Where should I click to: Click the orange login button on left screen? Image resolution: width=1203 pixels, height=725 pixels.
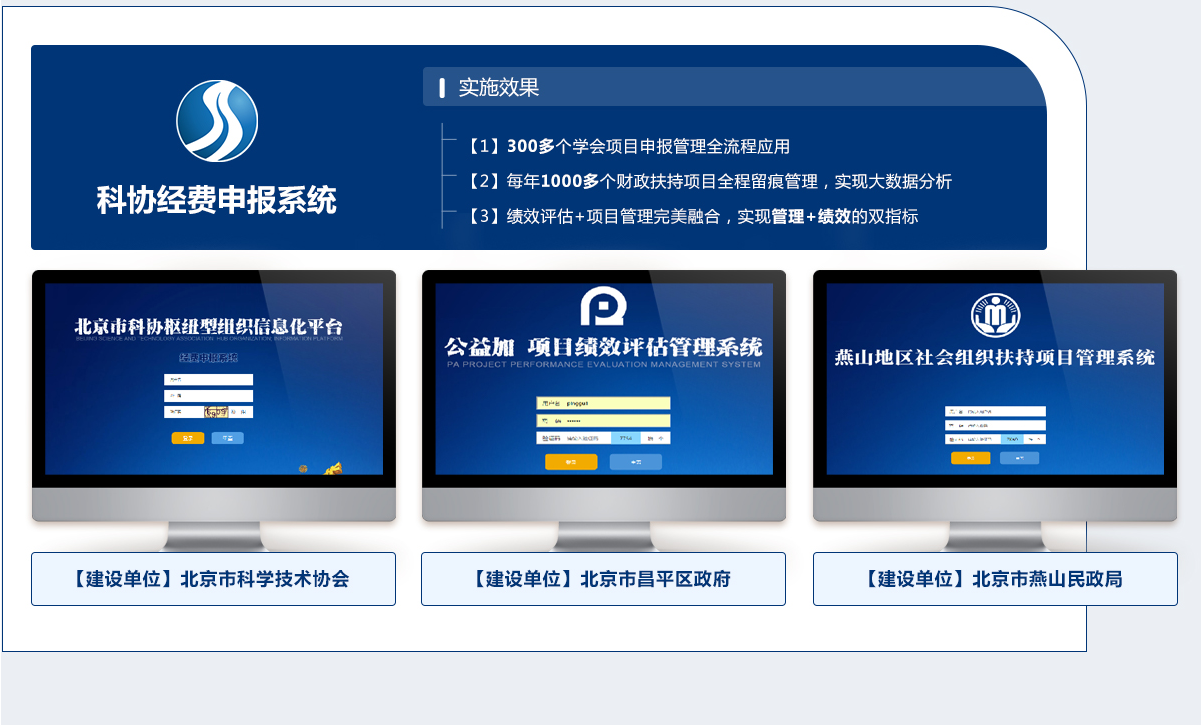[187, 438]
